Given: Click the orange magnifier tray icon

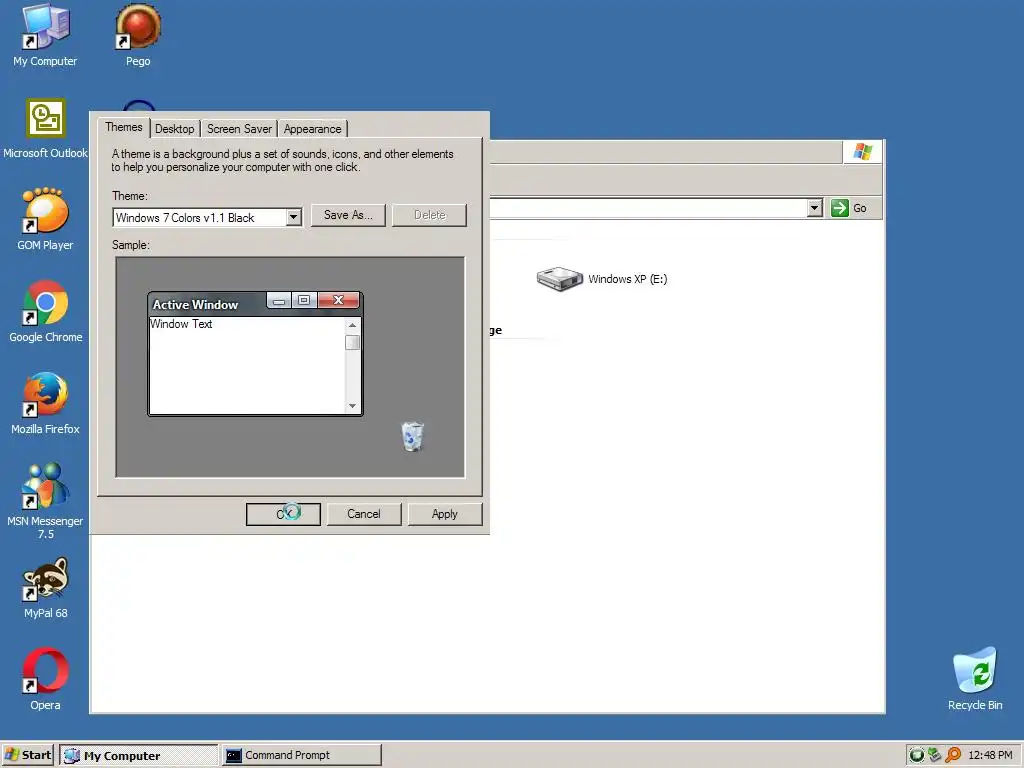Looking at the screenshot, I should (953, 755).
